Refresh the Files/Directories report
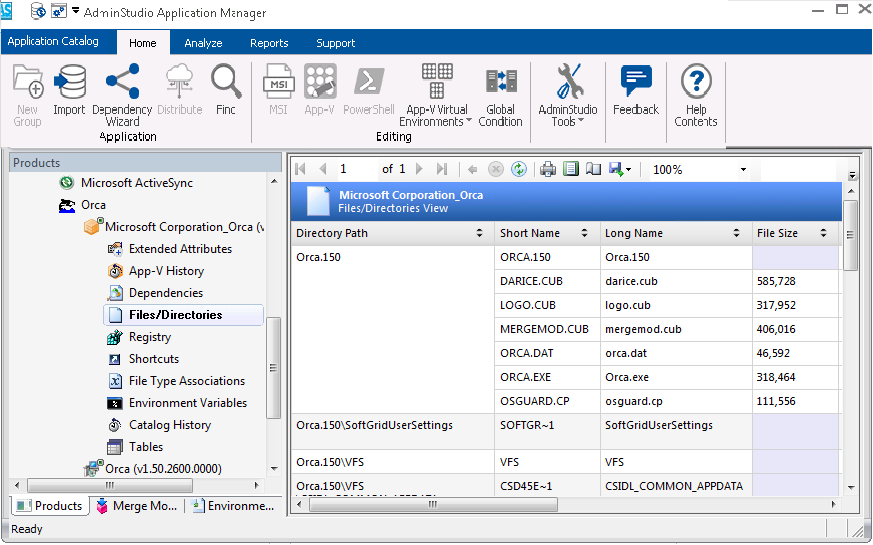873x545 pixels. (518, 169)
